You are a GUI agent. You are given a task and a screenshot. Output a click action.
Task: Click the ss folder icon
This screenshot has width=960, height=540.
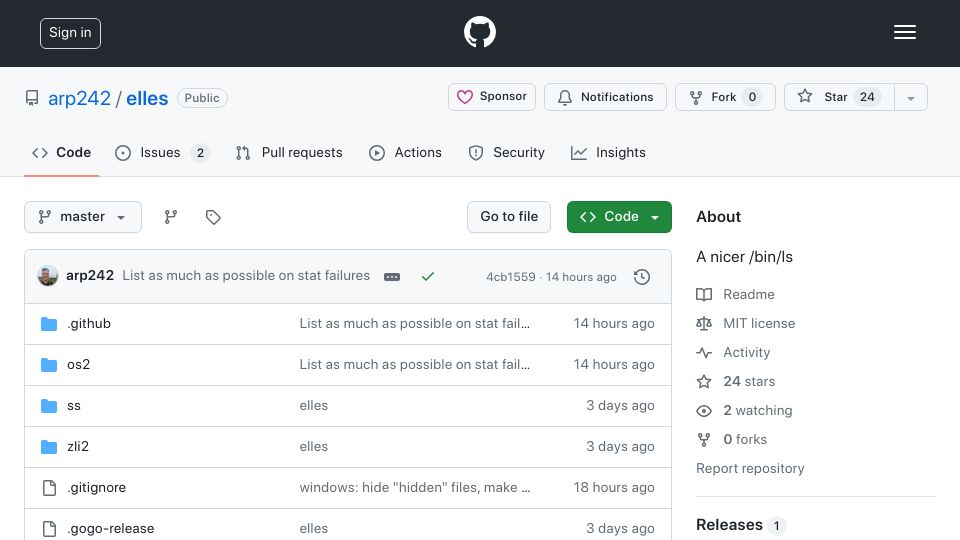(x=49, y=405)
